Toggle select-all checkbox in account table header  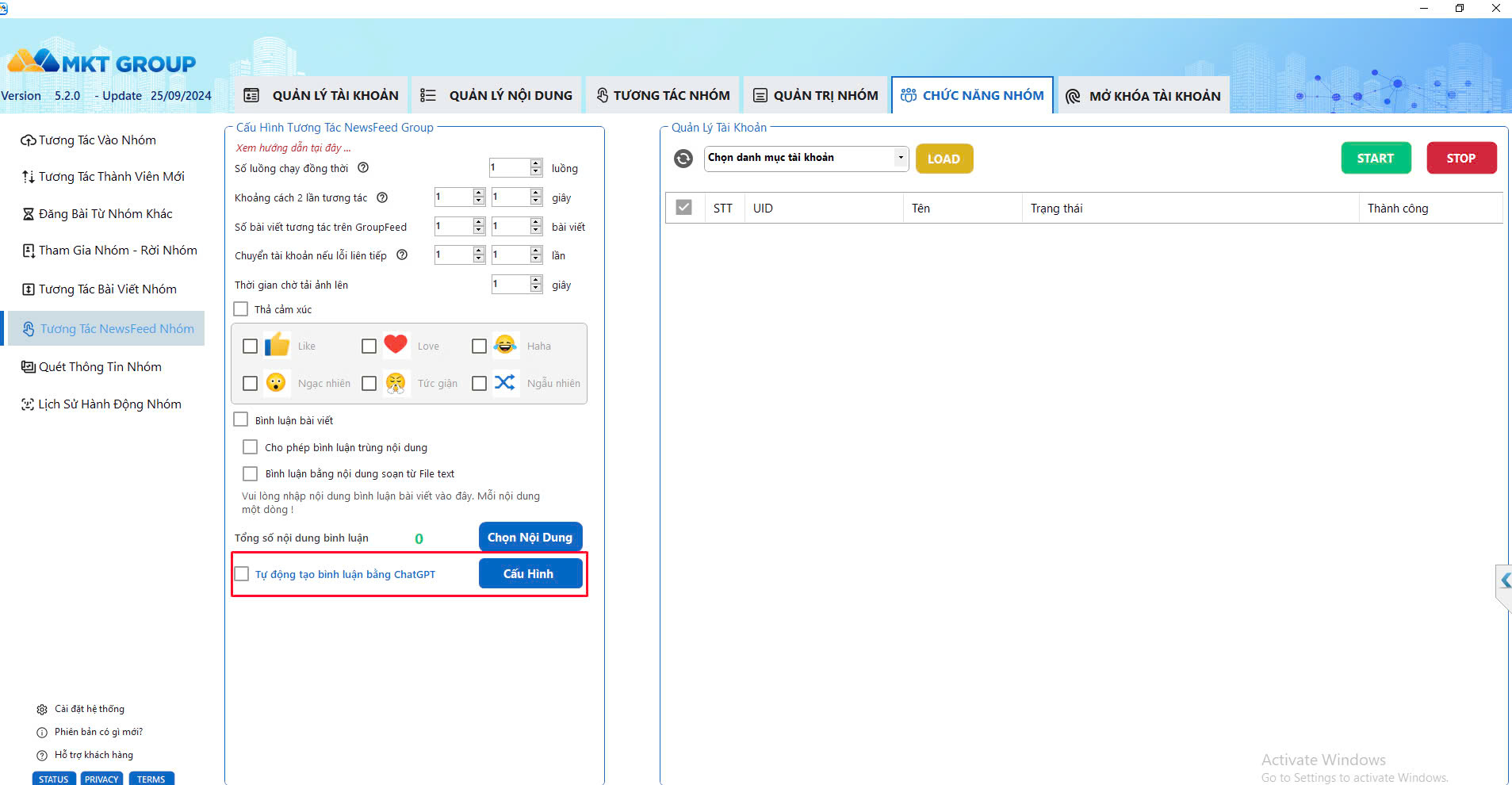[683, 208]
